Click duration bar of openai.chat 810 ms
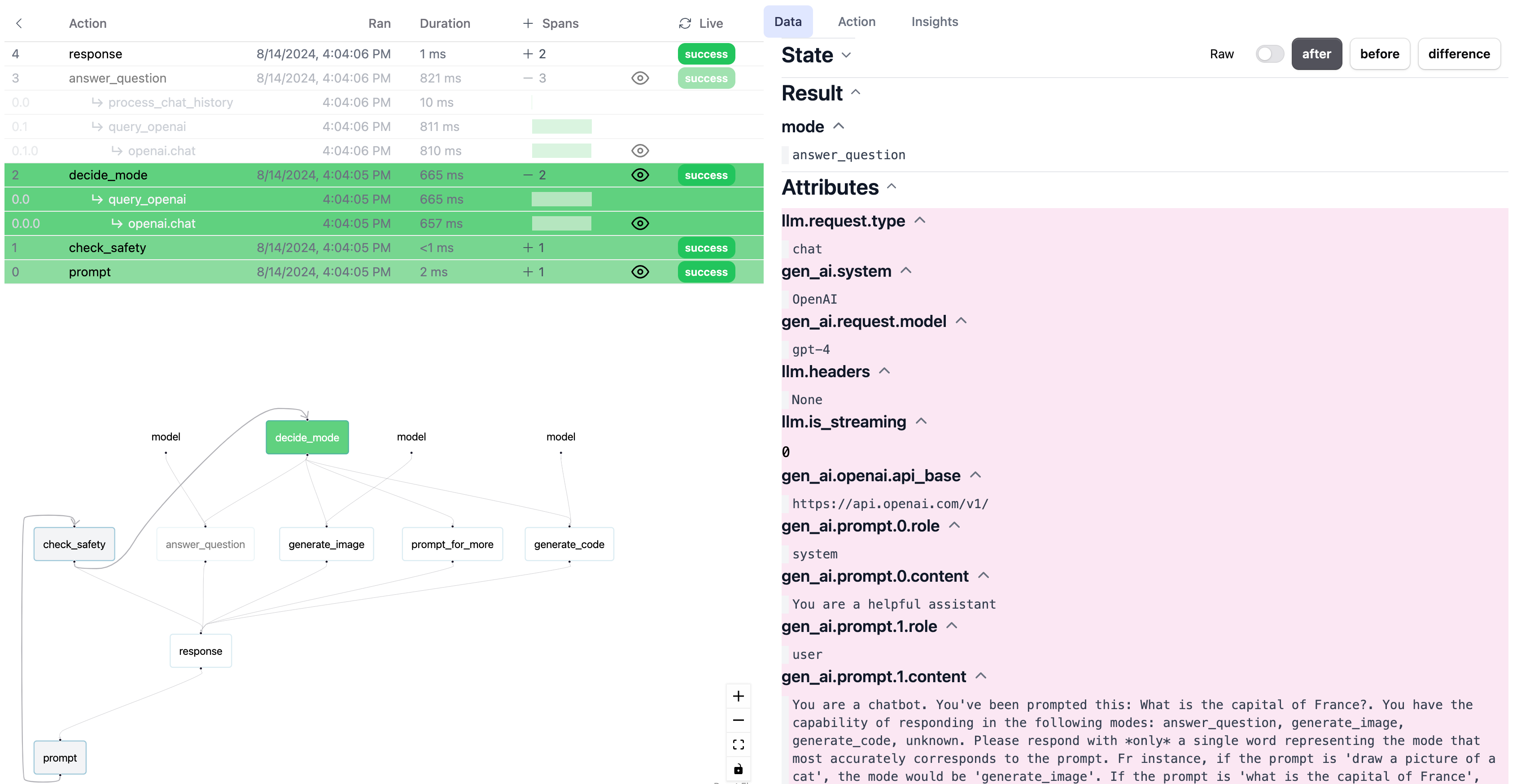Image resolution: width=1530 pixels, height=784 pixels. coord(561,151)
